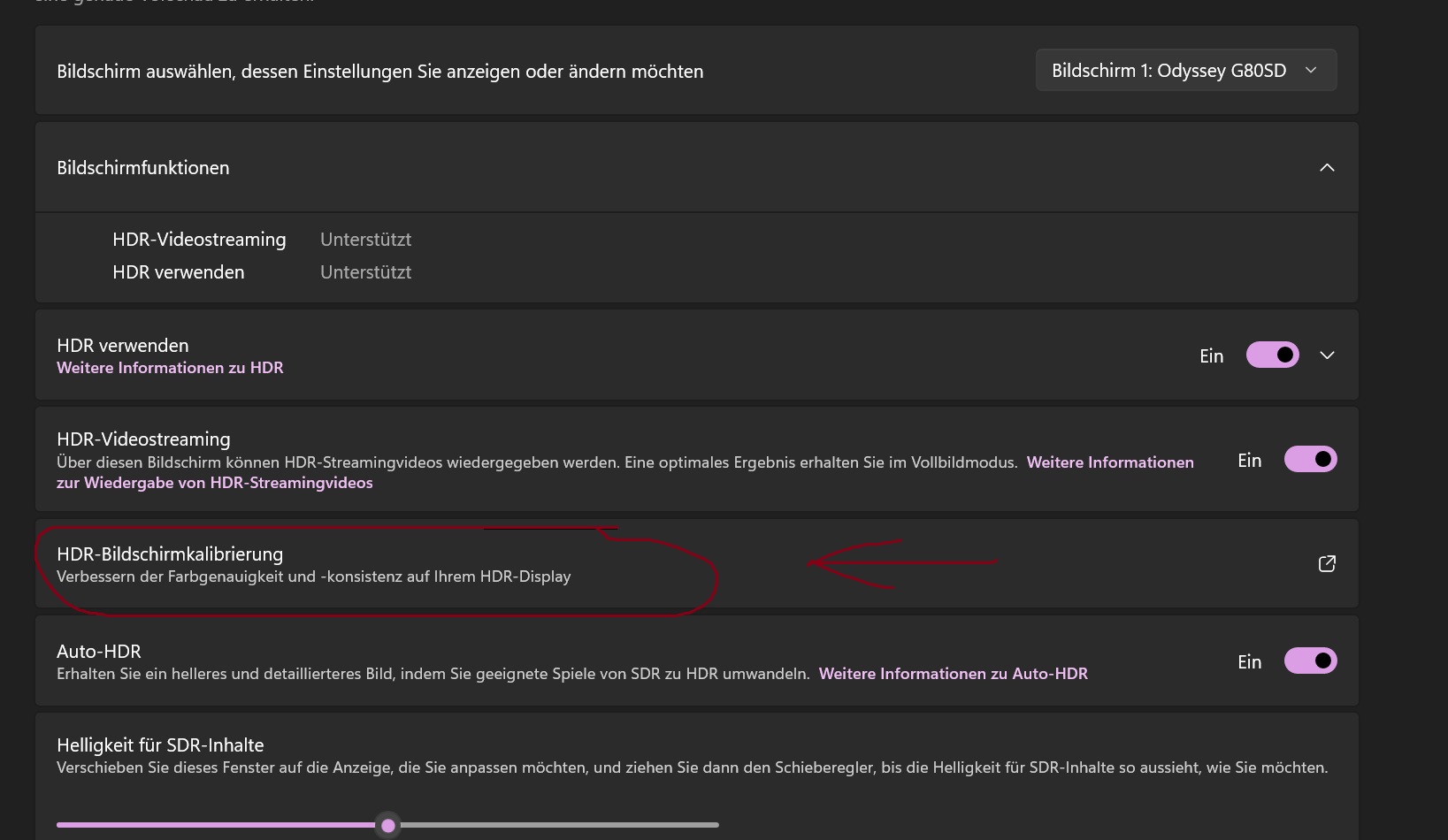
Task: Collapse the Bildschirmfunktionen section
Action: pyautogui.click(x=1326, y=167)
